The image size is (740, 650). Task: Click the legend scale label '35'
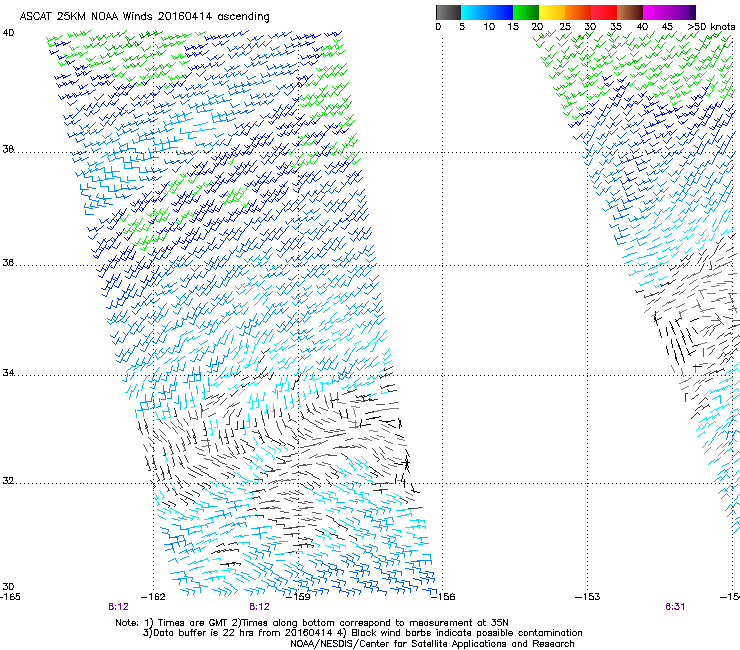click(616, 27)
